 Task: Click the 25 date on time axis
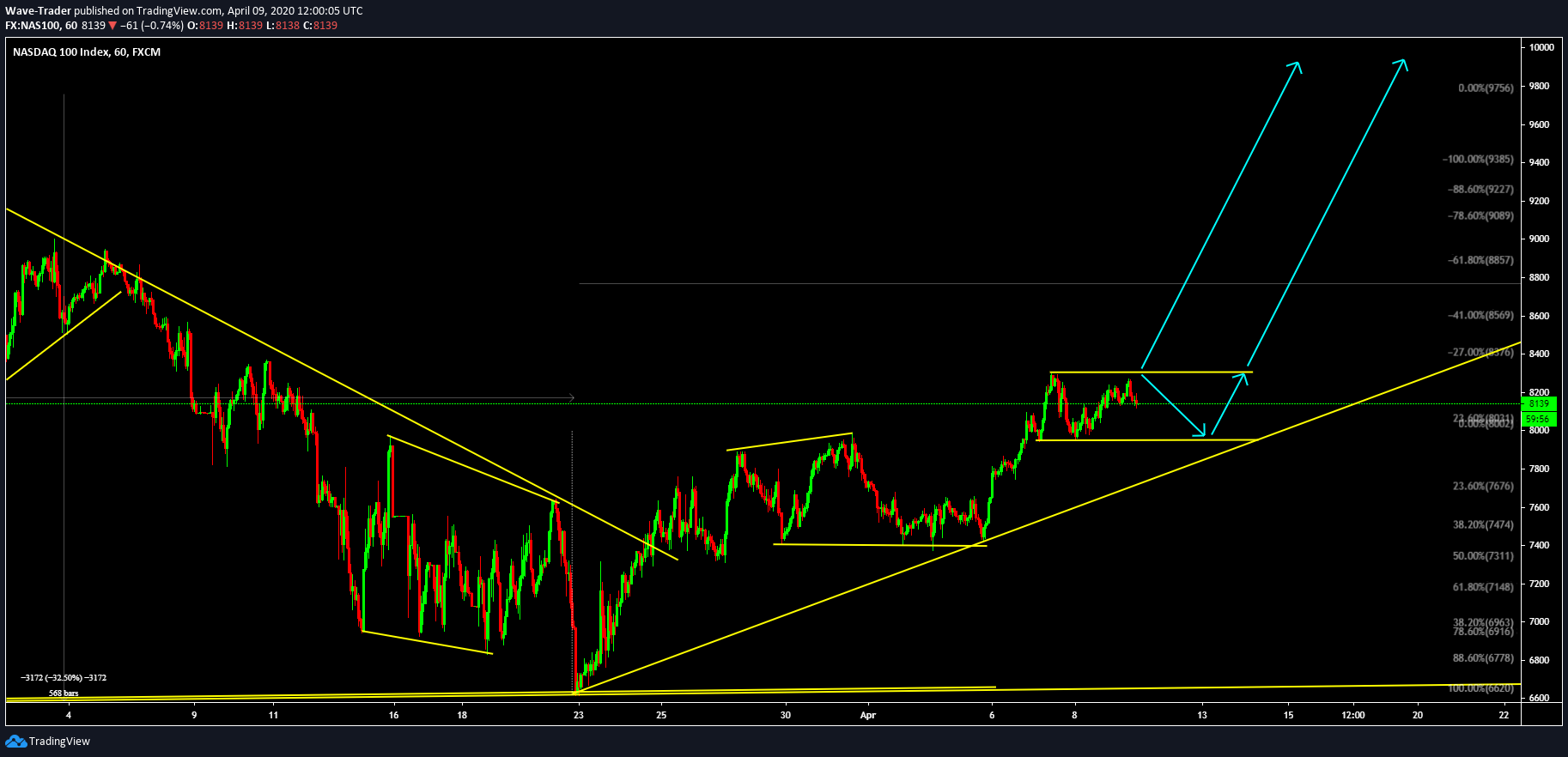[661, 715]
